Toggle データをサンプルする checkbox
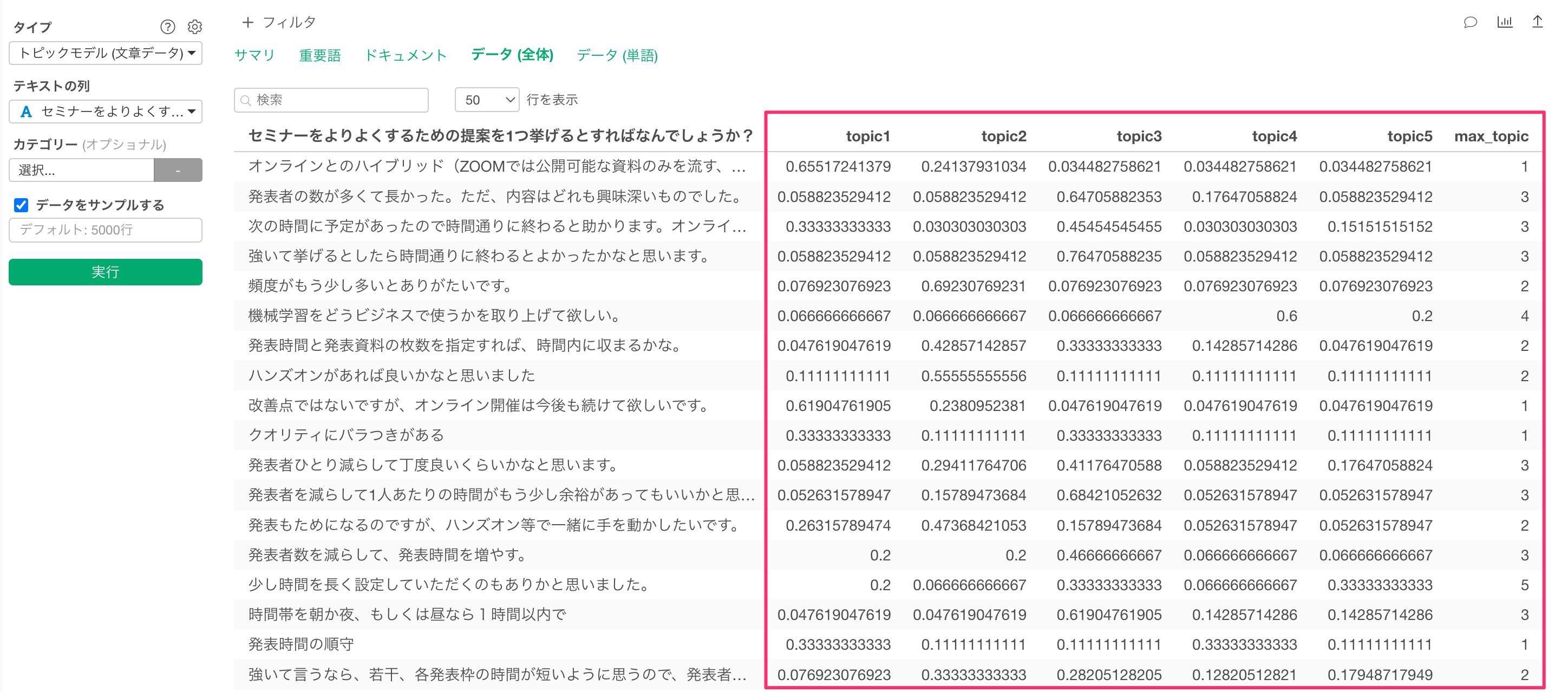The image size is (1568, 692). click(21, 205)
